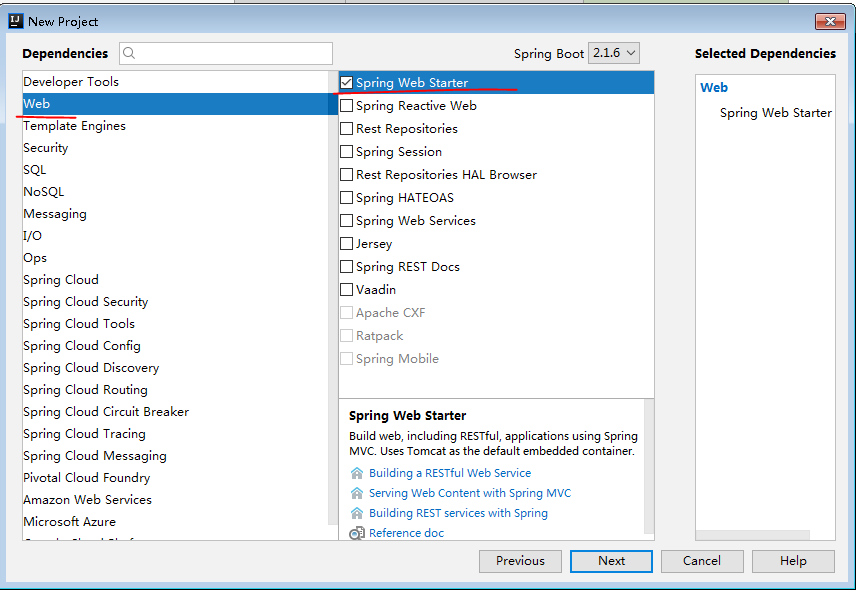Screen dimensions: 856x590
Task: Select the Spring Cloud Config category
Action: [x=82, y=346]
